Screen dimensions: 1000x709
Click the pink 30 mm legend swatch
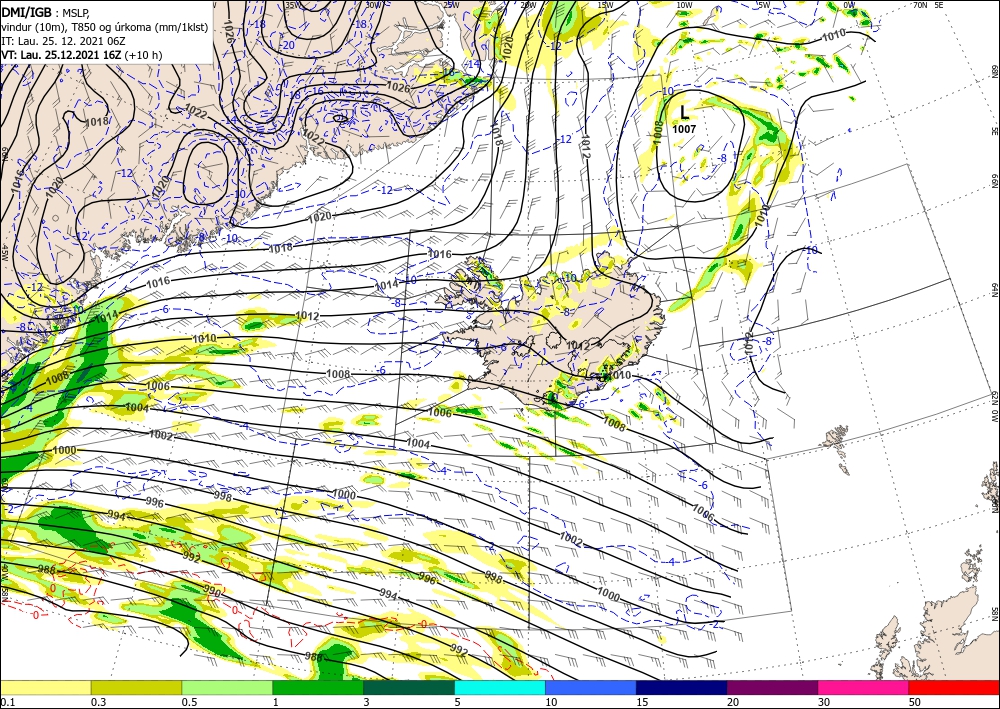click(864, 687)
